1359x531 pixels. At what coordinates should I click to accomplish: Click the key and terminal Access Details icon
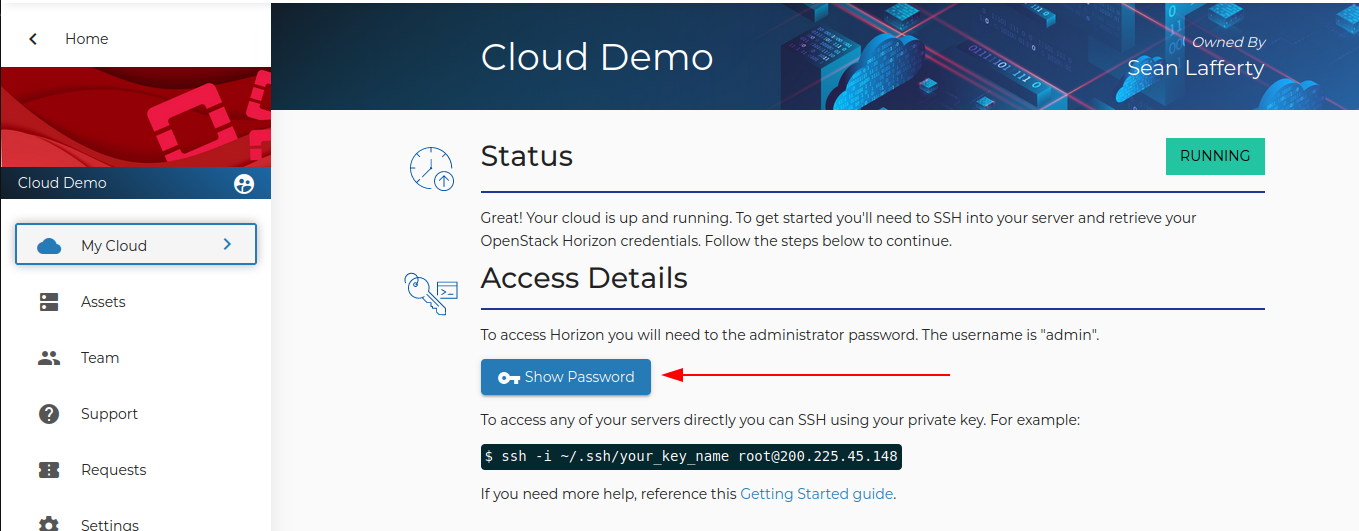tap(432, 292)
